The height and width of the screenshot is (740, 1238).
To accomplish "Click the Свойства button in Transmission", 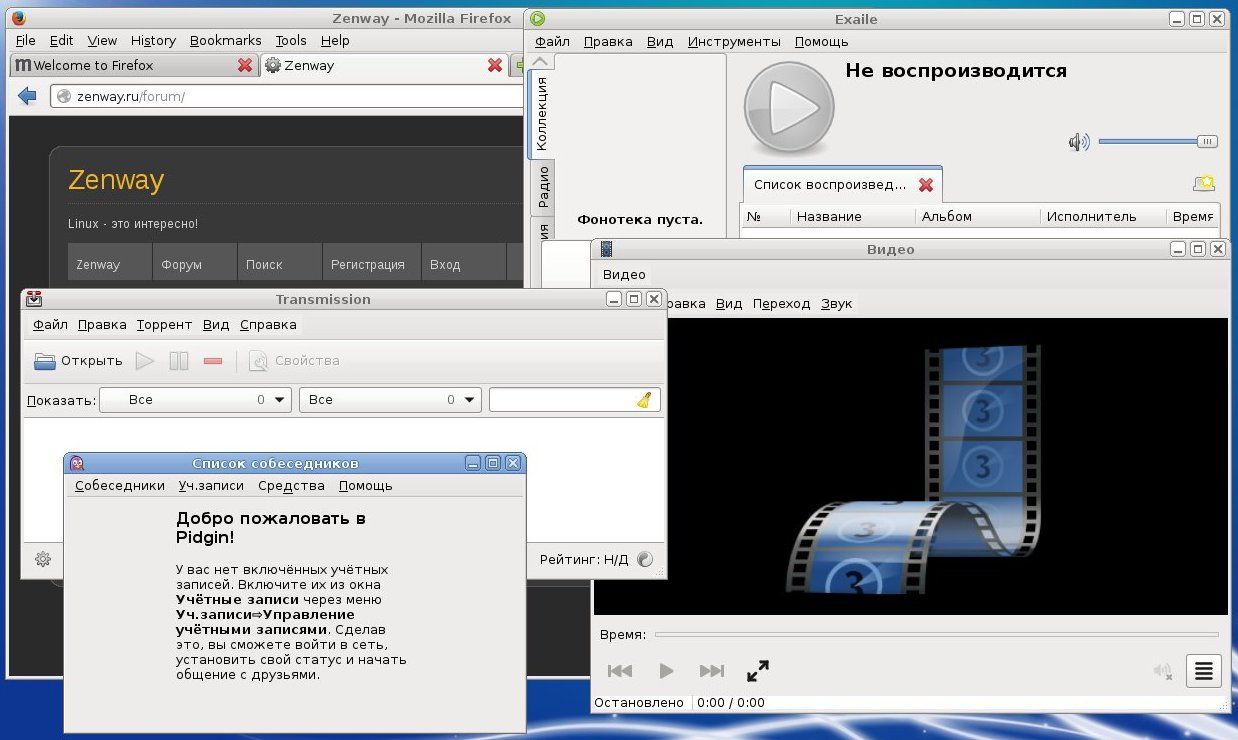I will click(x=294, y=361).
